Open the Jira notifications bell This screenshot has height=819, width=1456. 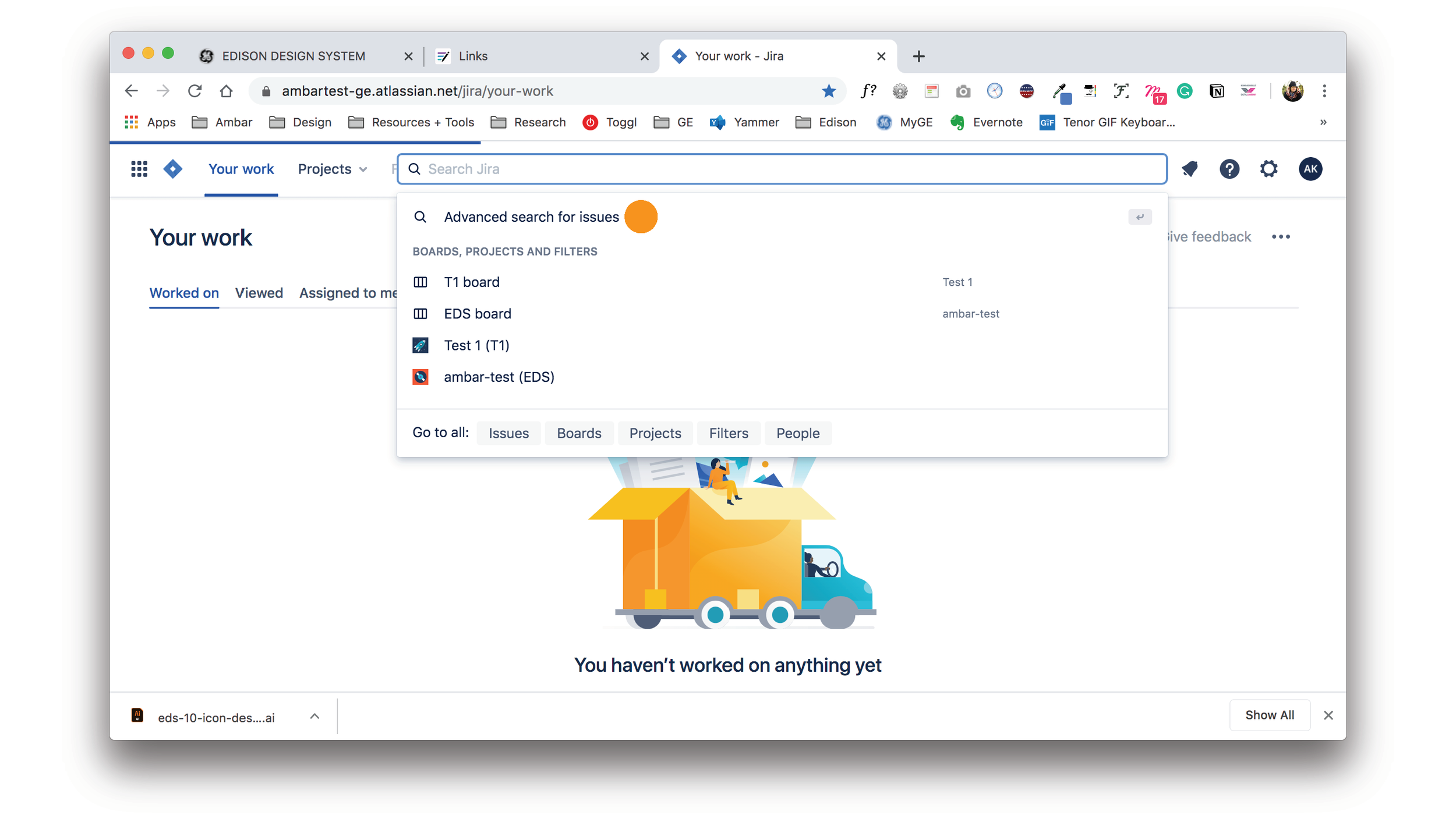click(x=1189, y=169)
